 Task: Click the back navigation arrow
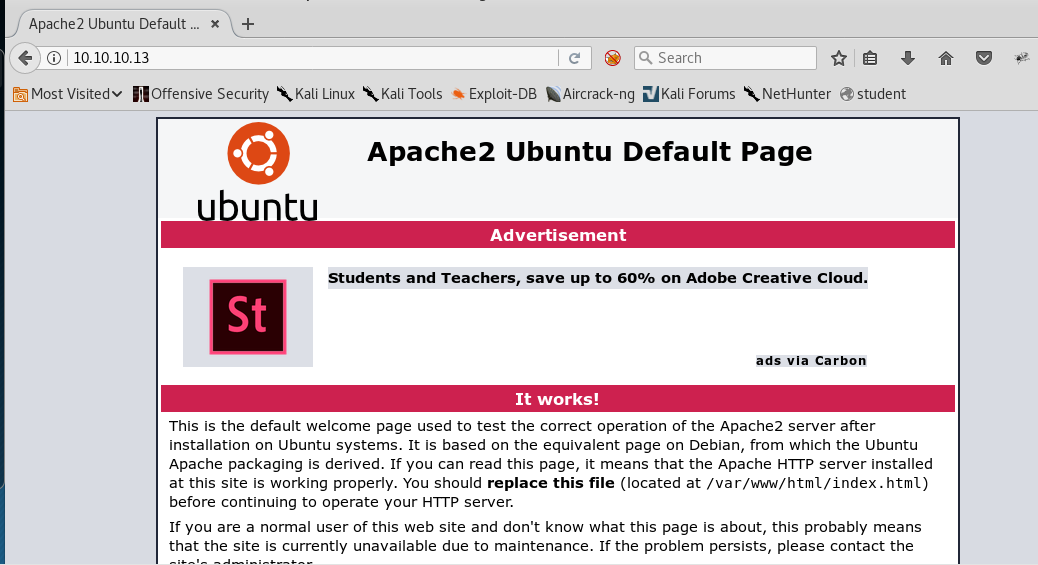[x=25, y=58]
